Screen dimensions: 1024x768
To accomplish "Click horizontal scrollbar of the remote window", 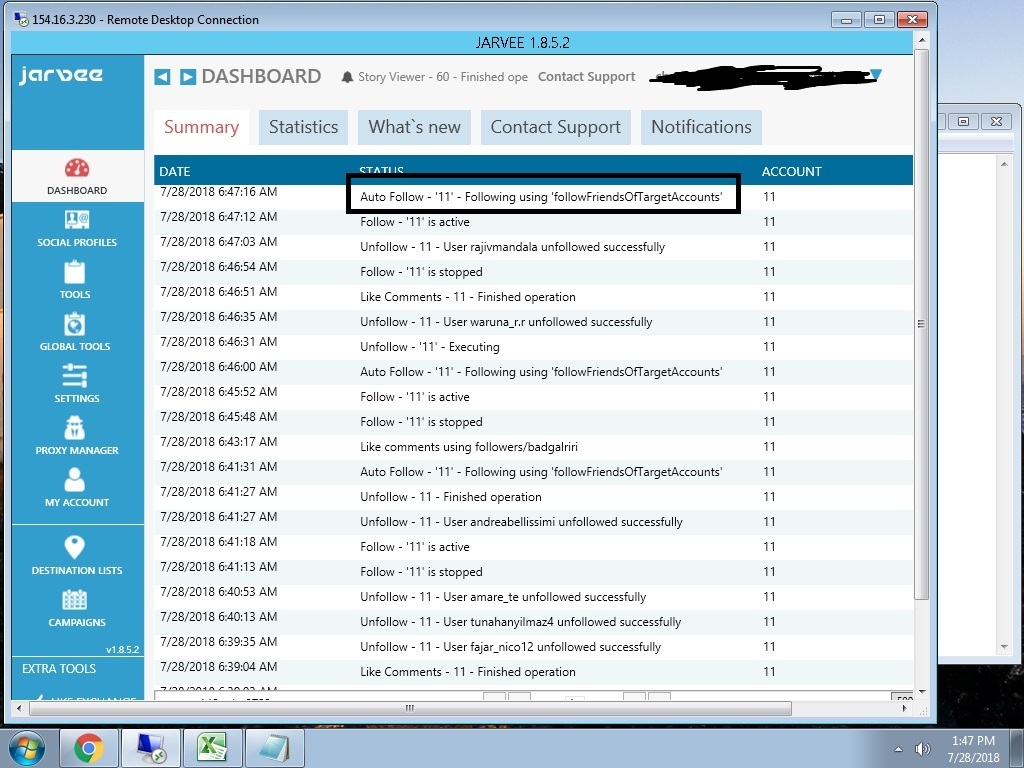I will click(410, 709).
